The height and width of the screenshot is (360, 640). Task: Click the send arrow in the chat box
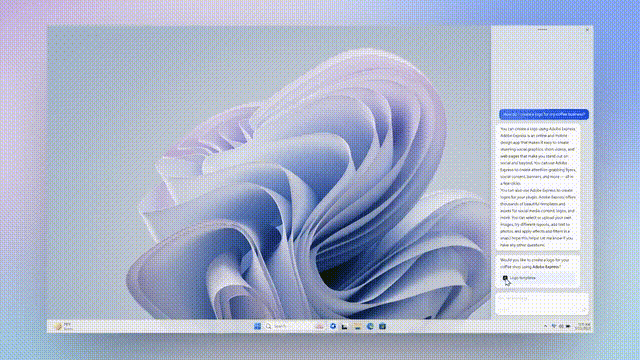pyautogui.click(x=583, y=310)
